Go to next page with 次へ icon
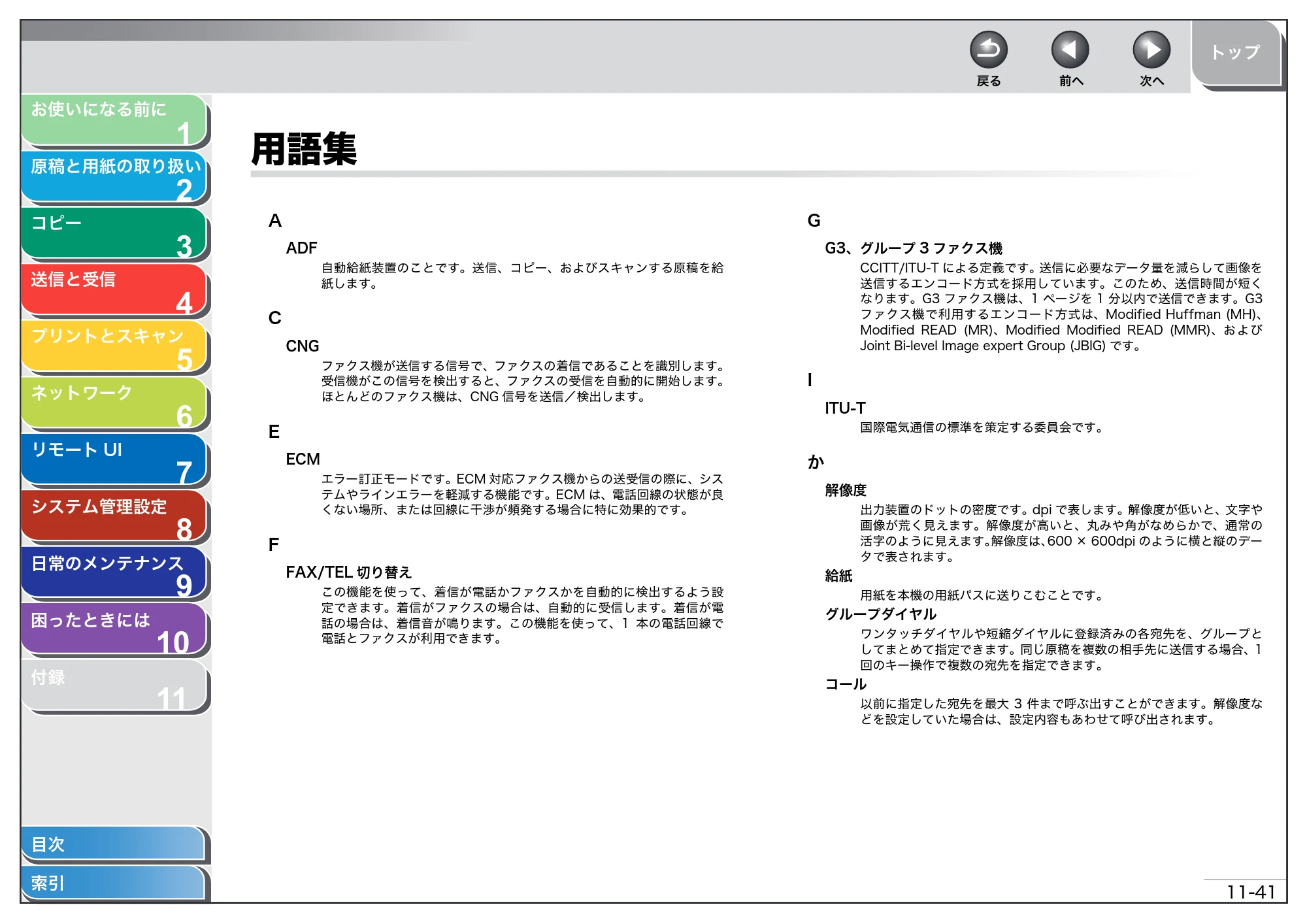Image resolution: width=1307 pixels, height=924 pixels. click(1151, 50)
